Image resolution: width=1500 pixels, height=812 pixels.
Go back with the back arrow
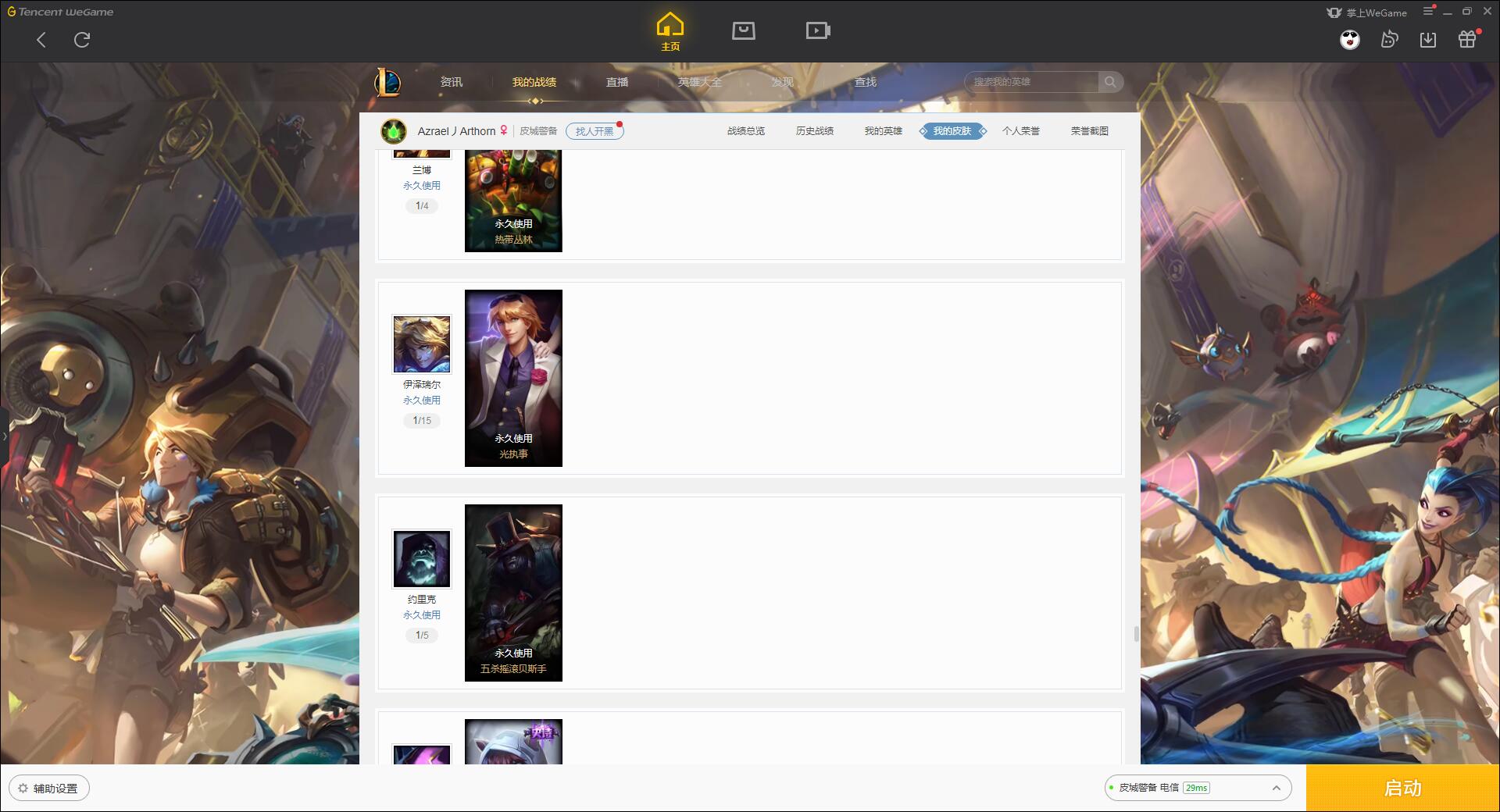(41, 40)
